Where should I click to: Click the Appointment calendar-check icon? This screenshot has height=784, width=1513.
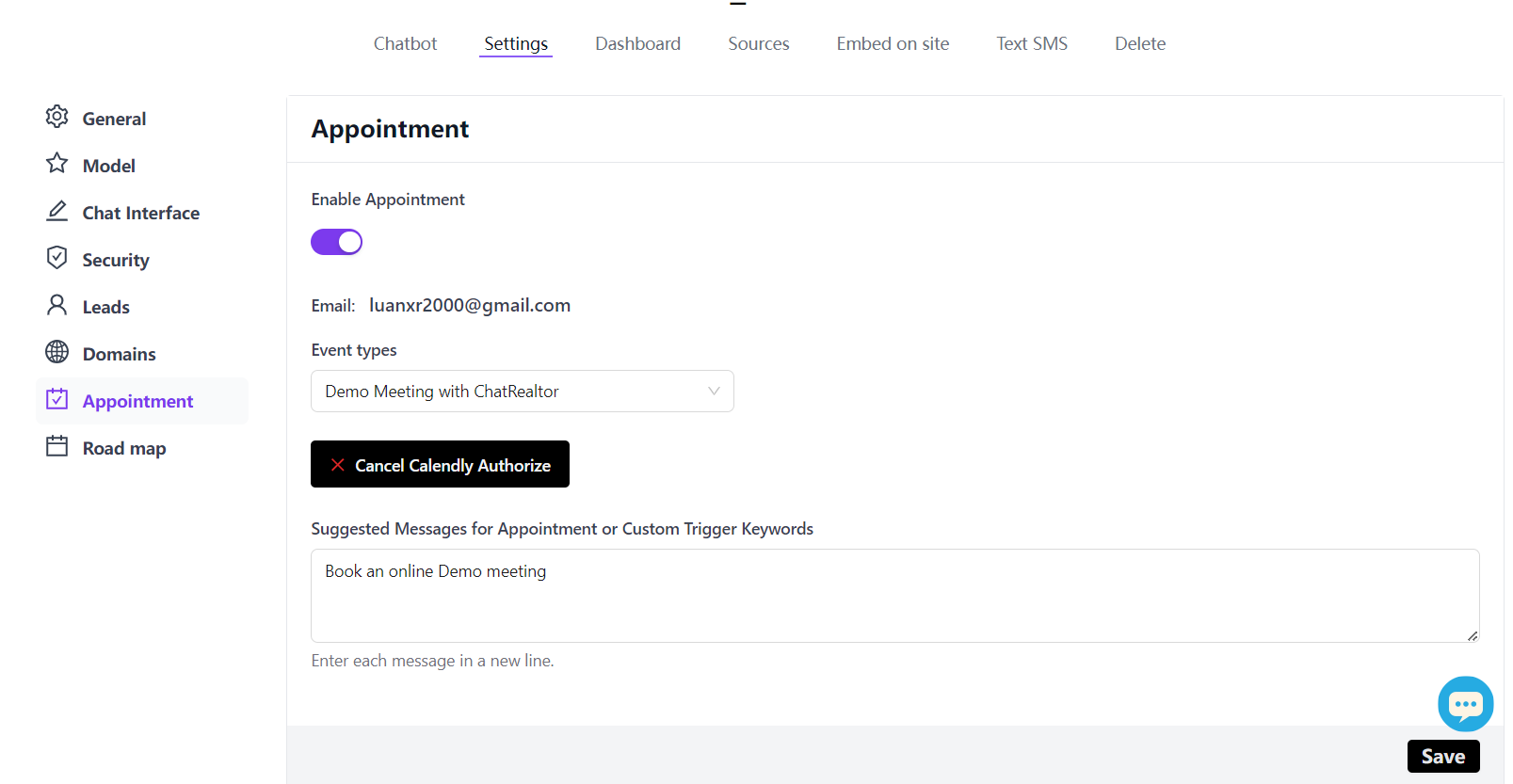click(x=56, y=399)
